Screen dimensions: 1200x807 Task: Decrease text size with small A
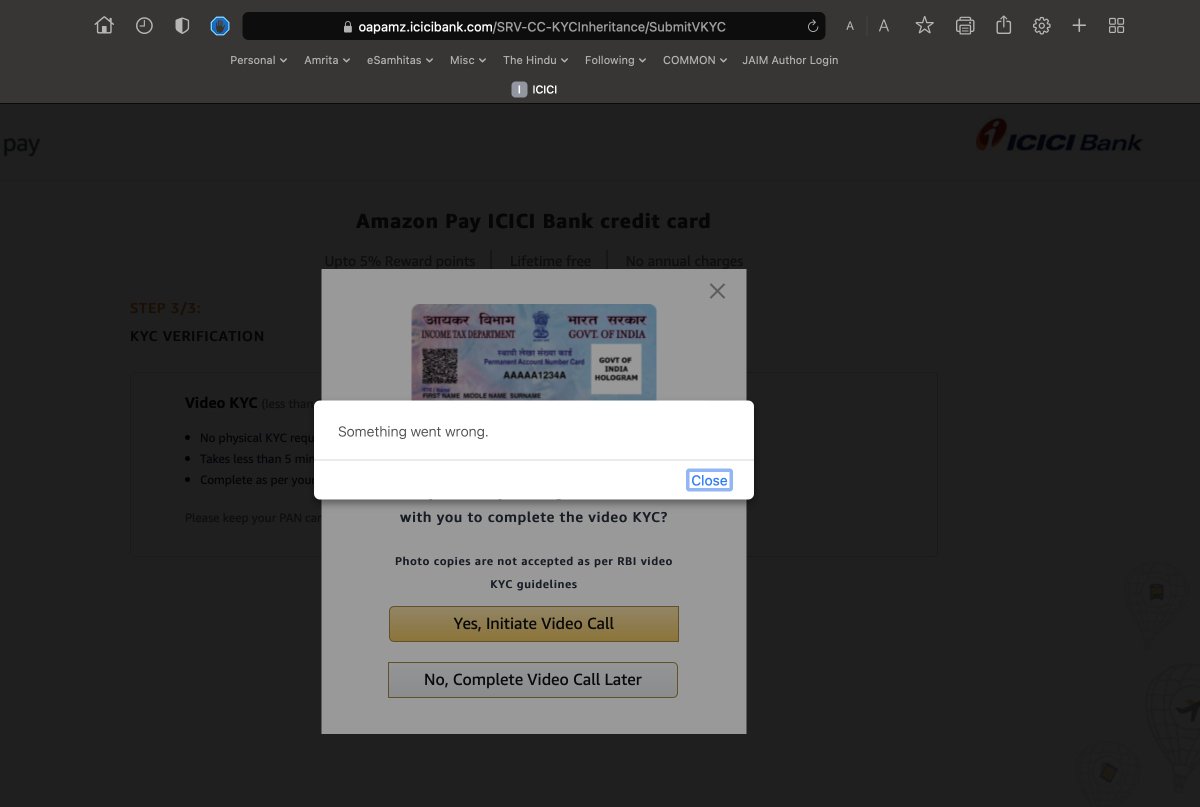[x=850, y=27]
